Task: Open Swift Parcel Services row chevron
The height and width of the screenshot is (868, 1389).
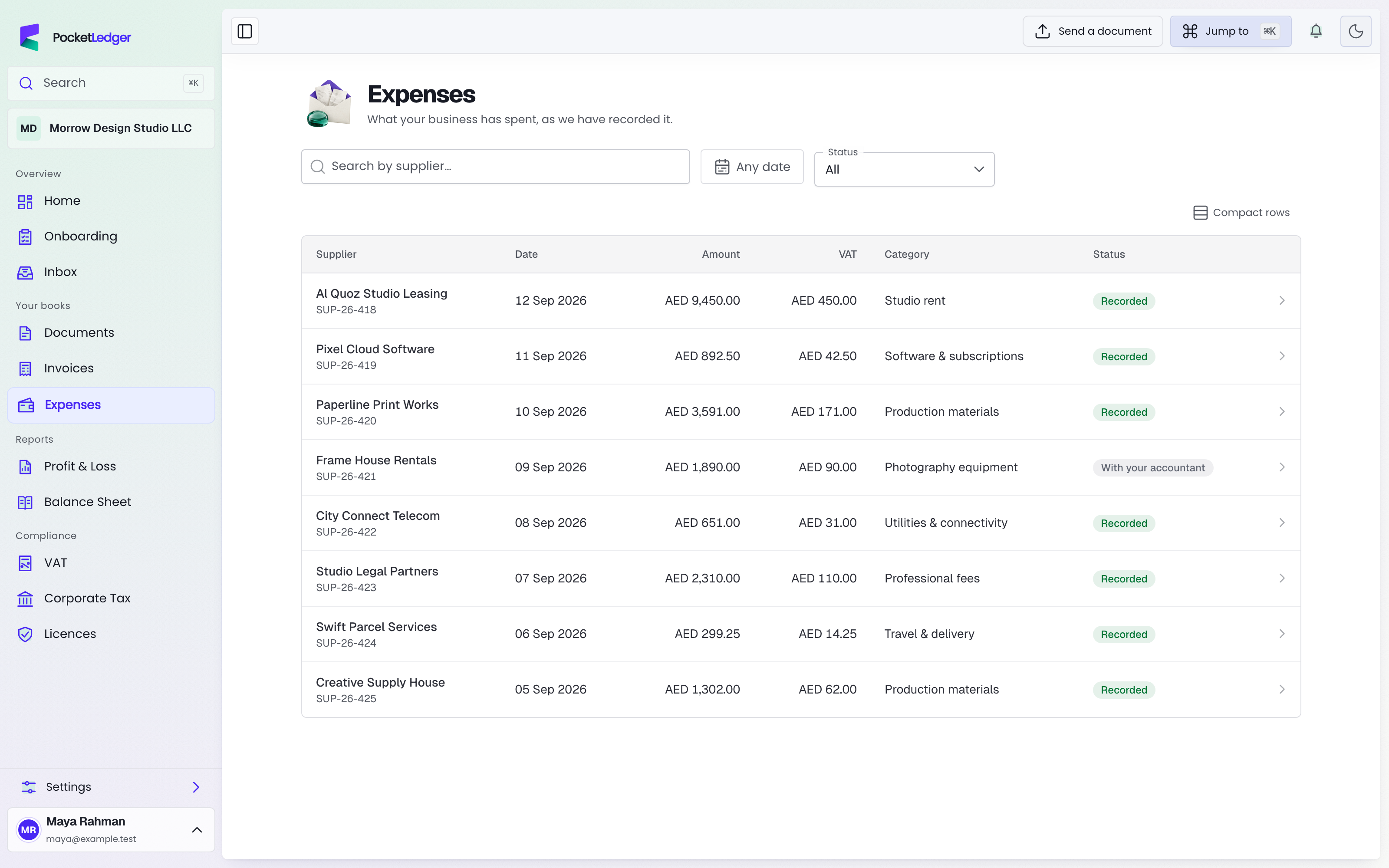Action: click(1282, 634)
